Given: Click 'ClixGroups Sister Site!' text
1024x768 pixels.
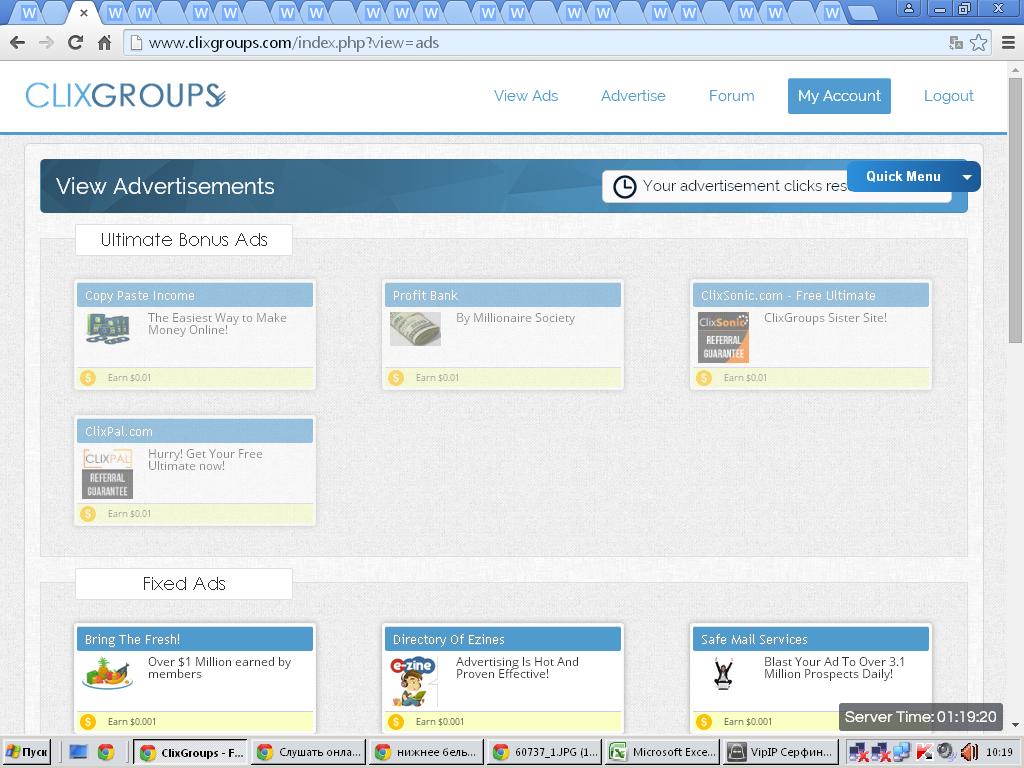Looking at the screenshot, I should 825,318.
